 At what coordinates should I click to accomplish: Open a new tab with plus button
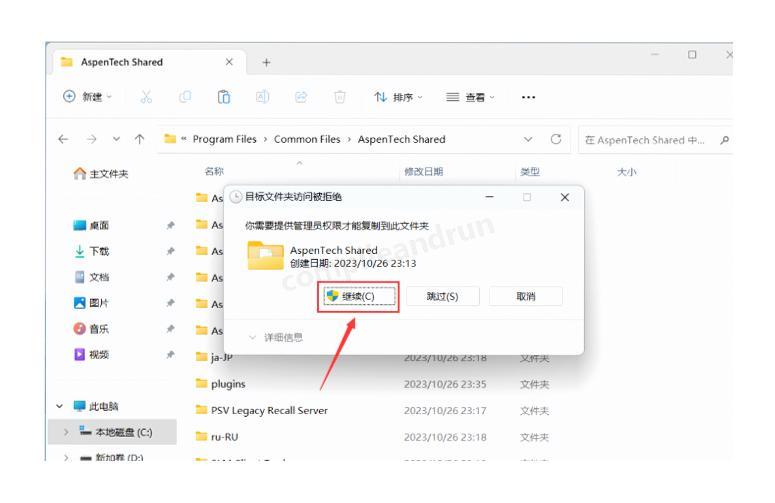tap(266, 62)
